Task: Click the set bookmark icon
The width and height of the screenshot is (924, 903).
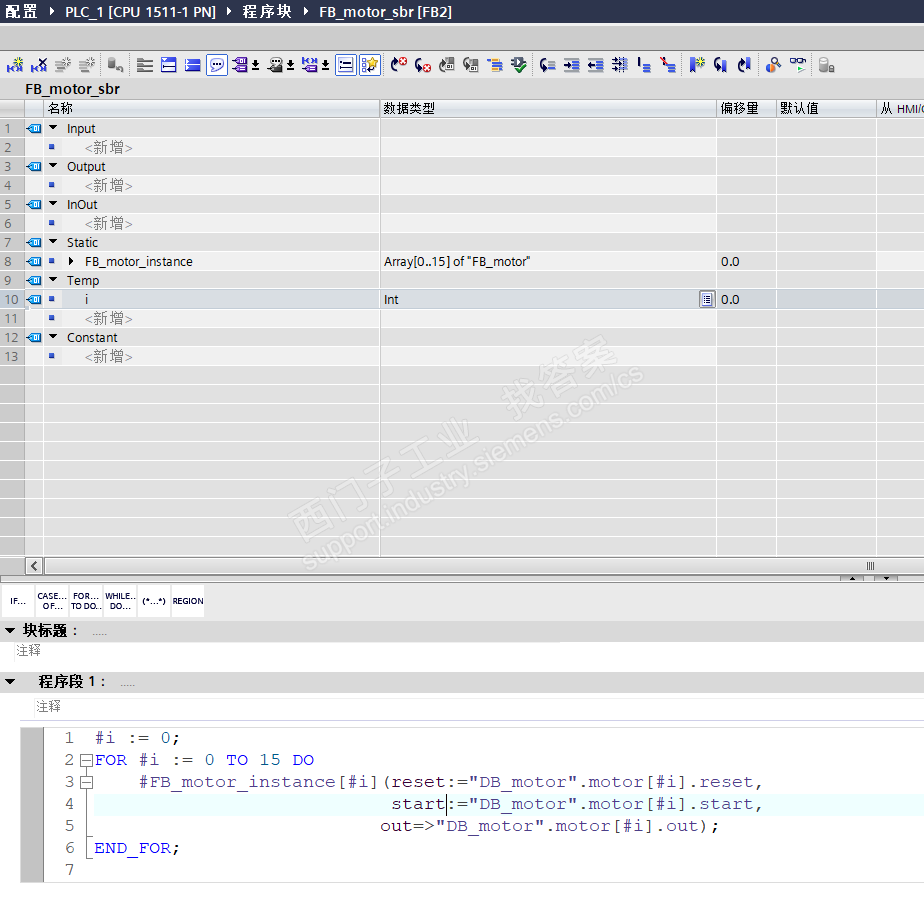Action: (697, 65)
